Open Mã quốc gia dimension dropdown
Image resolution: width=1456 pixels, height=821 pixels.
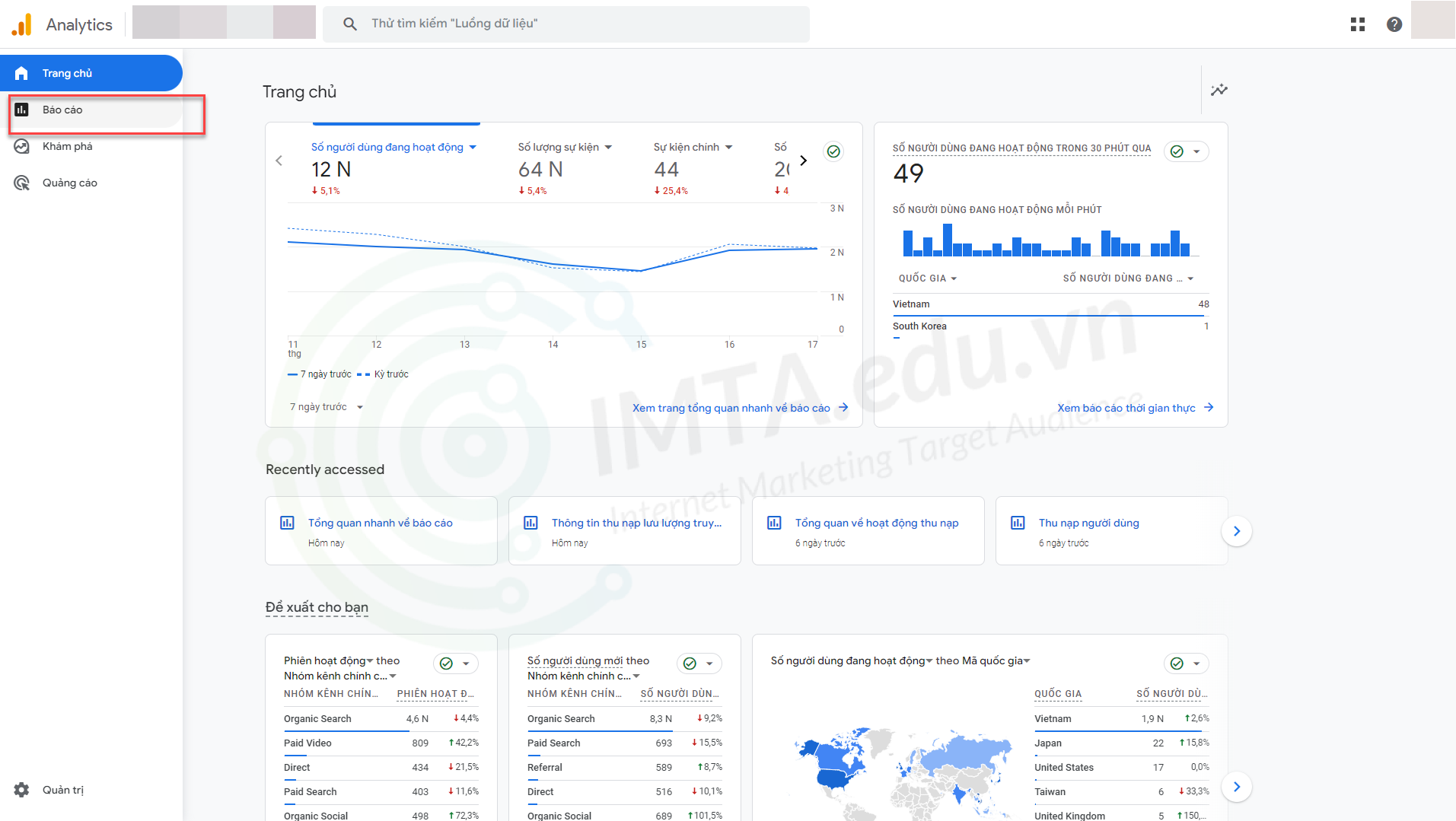pos(995,660)
